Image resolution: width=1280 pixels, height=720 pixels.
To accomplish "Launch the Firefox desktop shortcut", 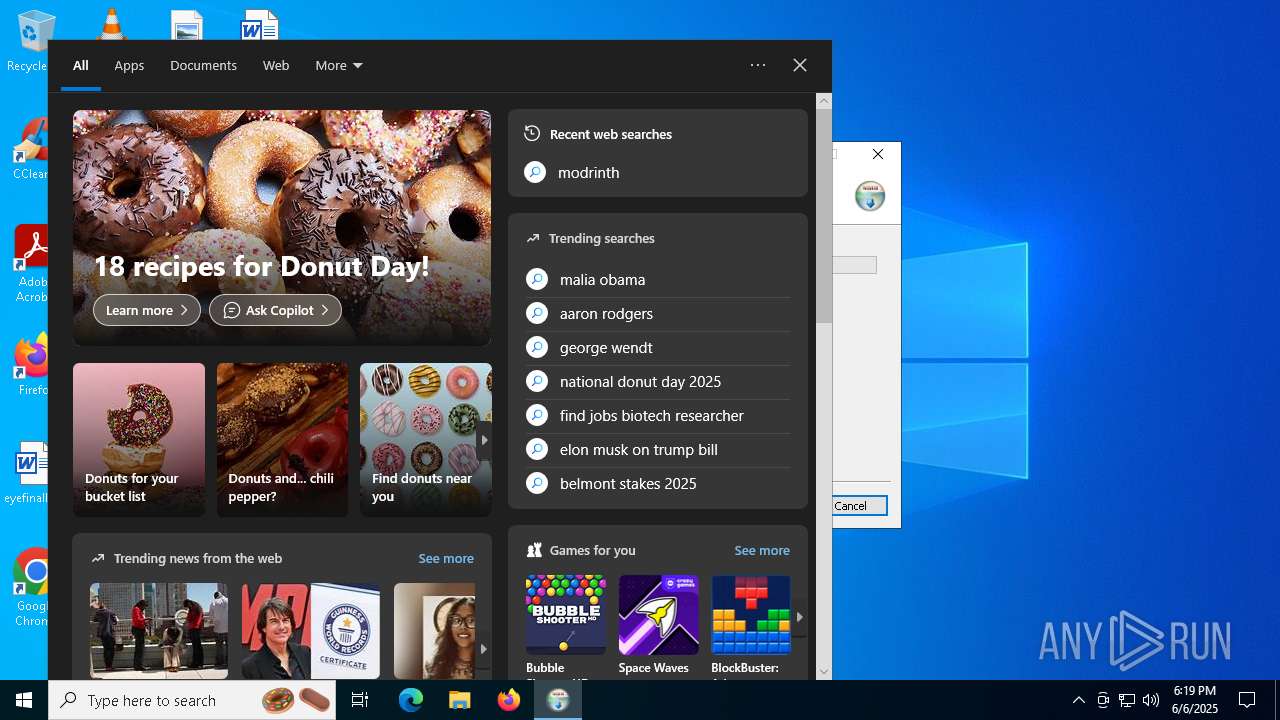I will click(x=32, y=365).
